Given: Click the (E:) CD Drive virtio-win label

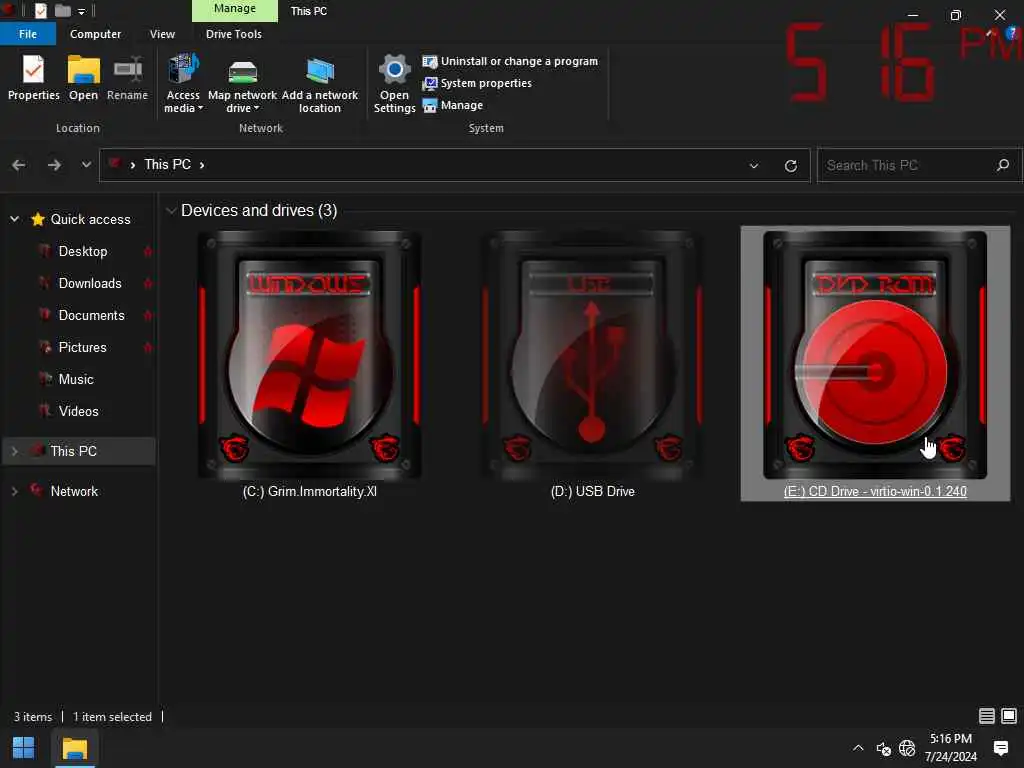Looking at the screenshot, I should pyautogui.click(x=875, y=491).
